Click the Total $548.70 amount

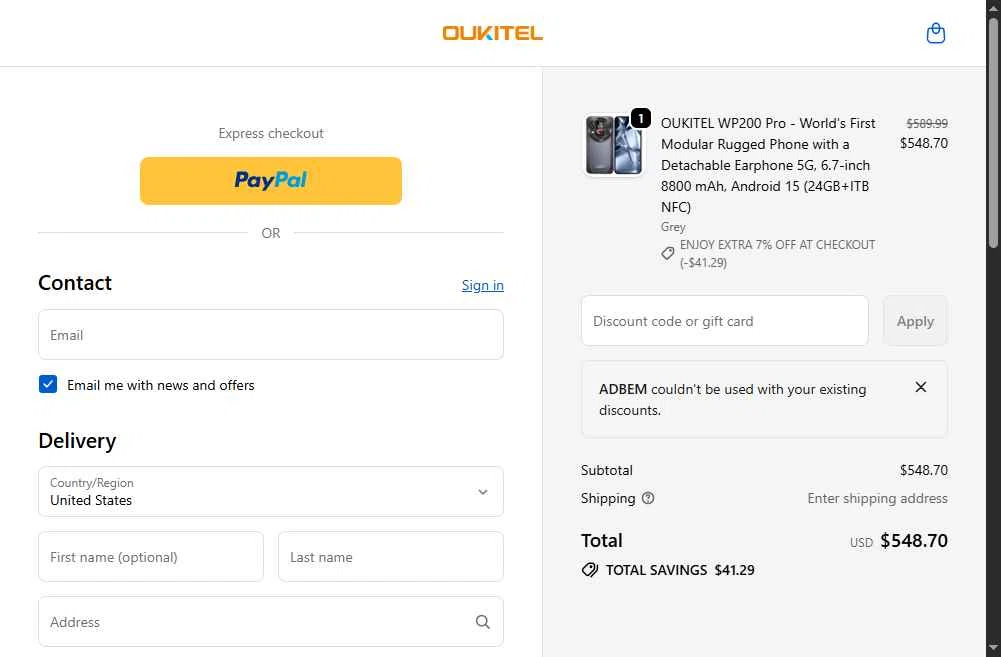point(914,541)
